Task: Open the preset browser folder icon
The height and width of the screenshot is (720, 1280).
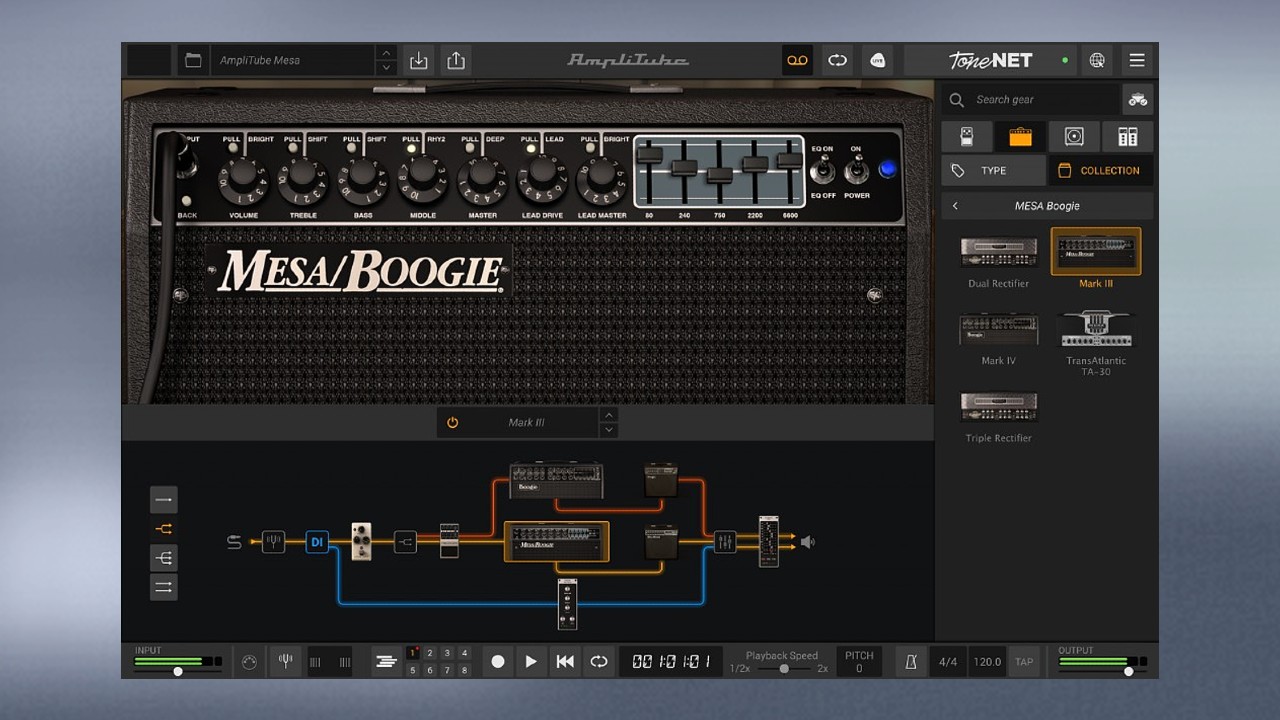Action: click(x=193, y=60)
